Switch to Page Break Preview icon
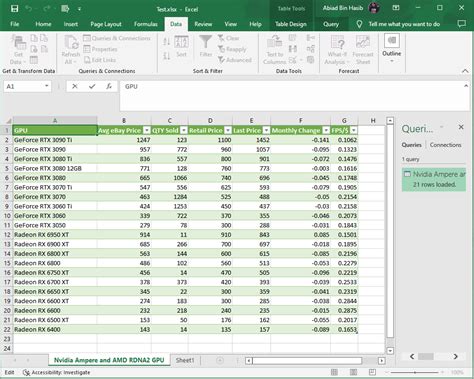The width and height of the screenshot is (474, 379). pos(372,372)
